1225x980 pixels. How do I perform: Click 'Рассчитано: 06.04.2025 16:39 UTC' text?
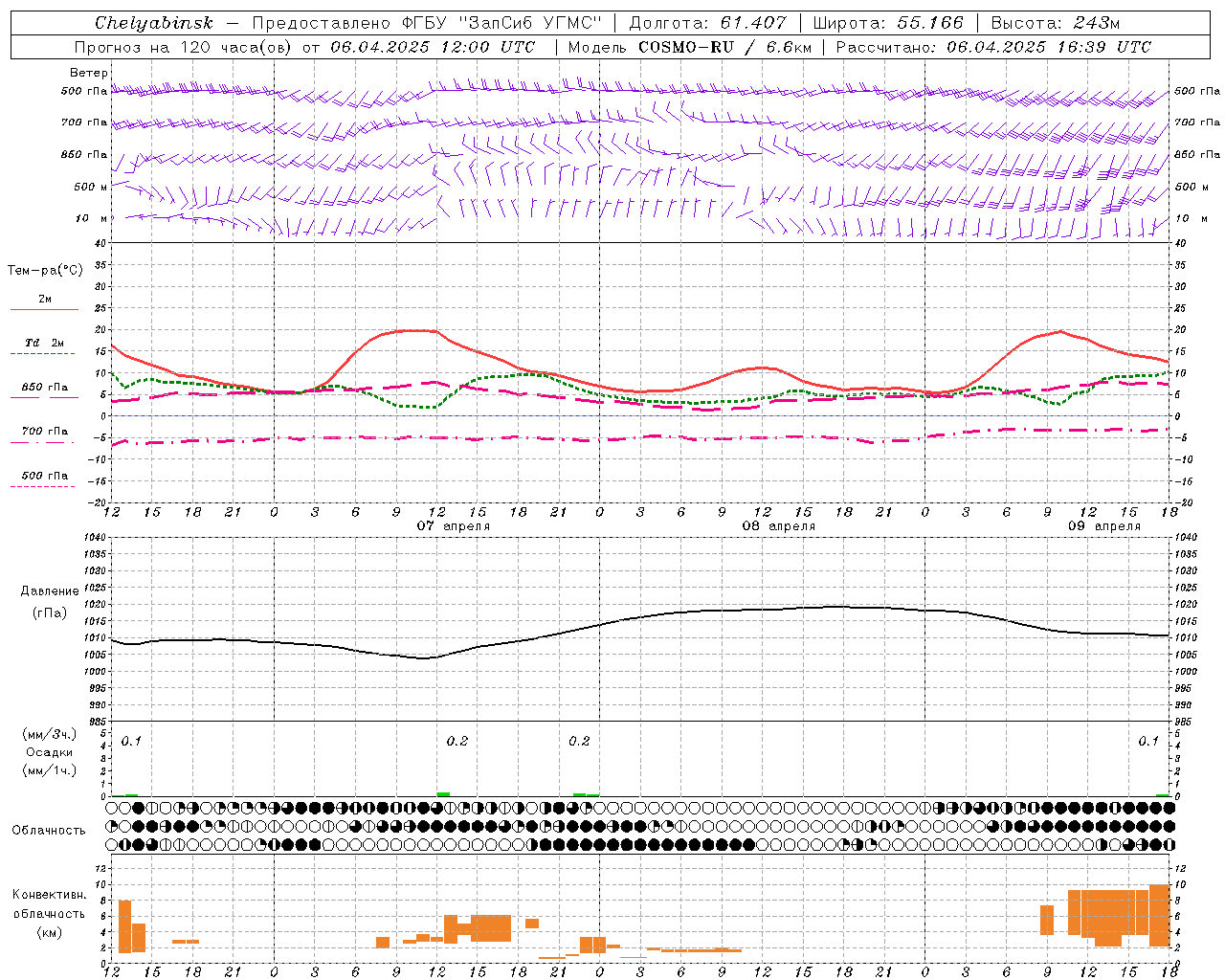993,47
